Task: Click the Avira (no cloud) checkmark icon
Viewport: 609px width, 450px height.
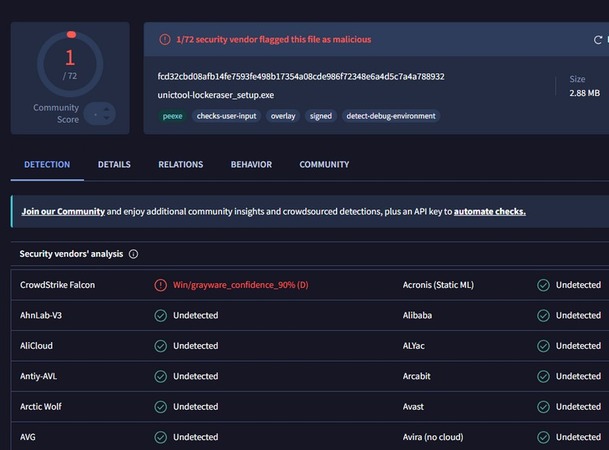Action: pos(543,437)
